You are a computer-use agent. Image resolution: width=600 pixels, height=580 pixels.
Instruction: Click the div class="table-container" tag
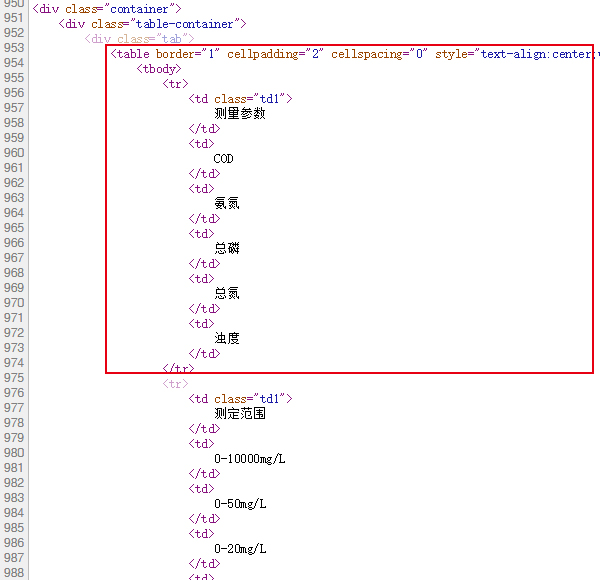coord(152,24)
